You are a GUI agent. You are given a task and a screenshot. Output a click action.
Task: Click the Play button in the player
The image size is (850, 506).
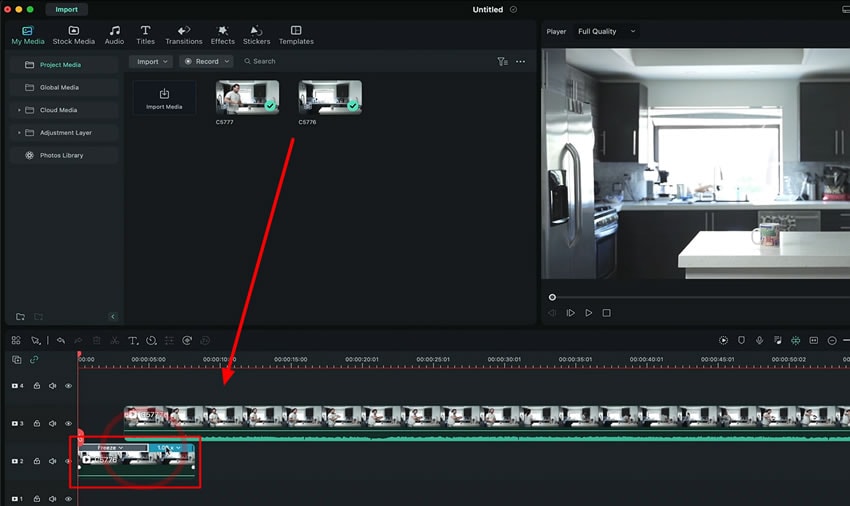tap(589, 313)
